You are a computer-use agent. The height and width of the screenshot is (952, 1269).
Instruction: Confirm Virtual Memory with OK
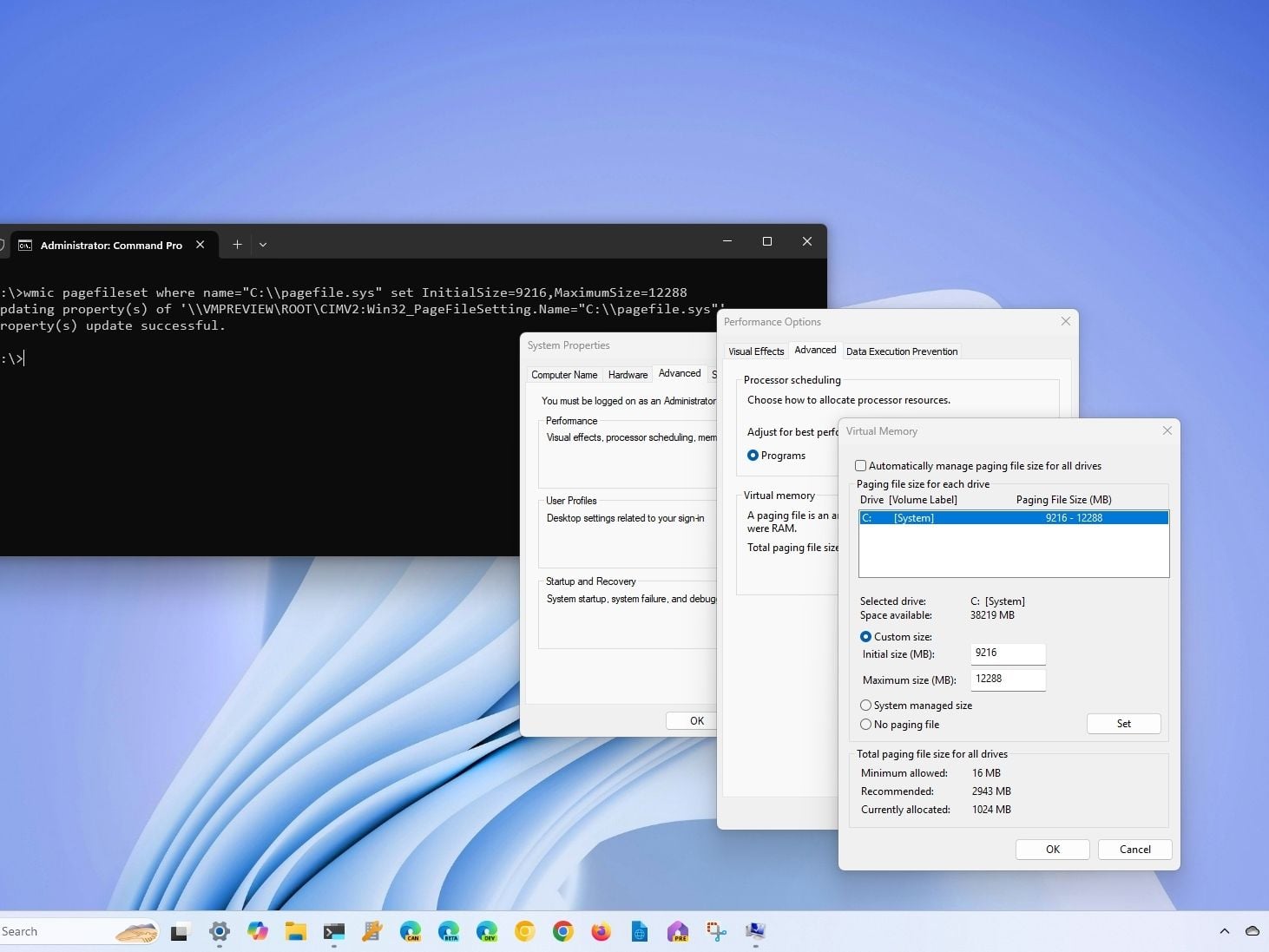pyautogui.click(x=1053, y=850)
